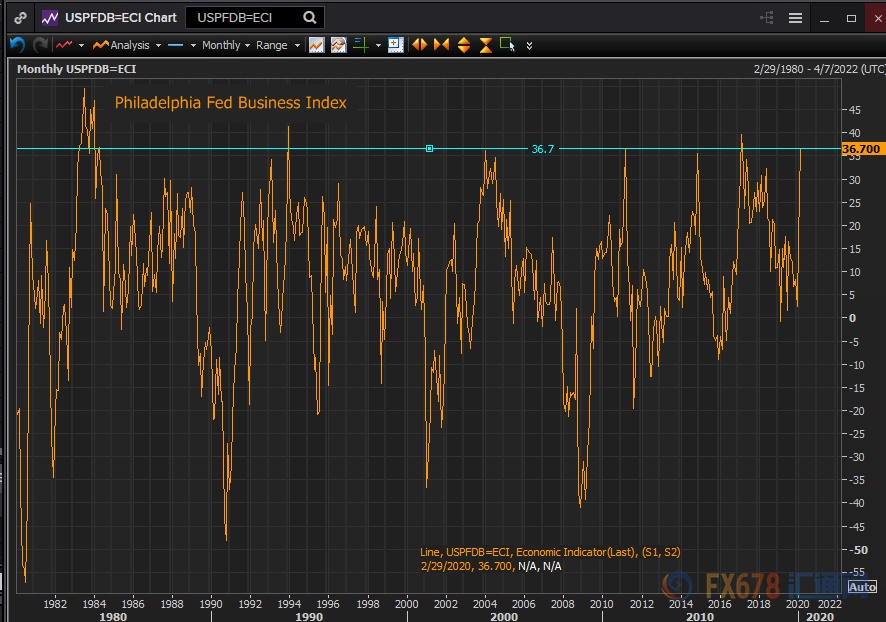The height and width of the screenshot is (622, 886).
Task: Click the undo arrow in the chart toolbar
Action: coord(16,45)
